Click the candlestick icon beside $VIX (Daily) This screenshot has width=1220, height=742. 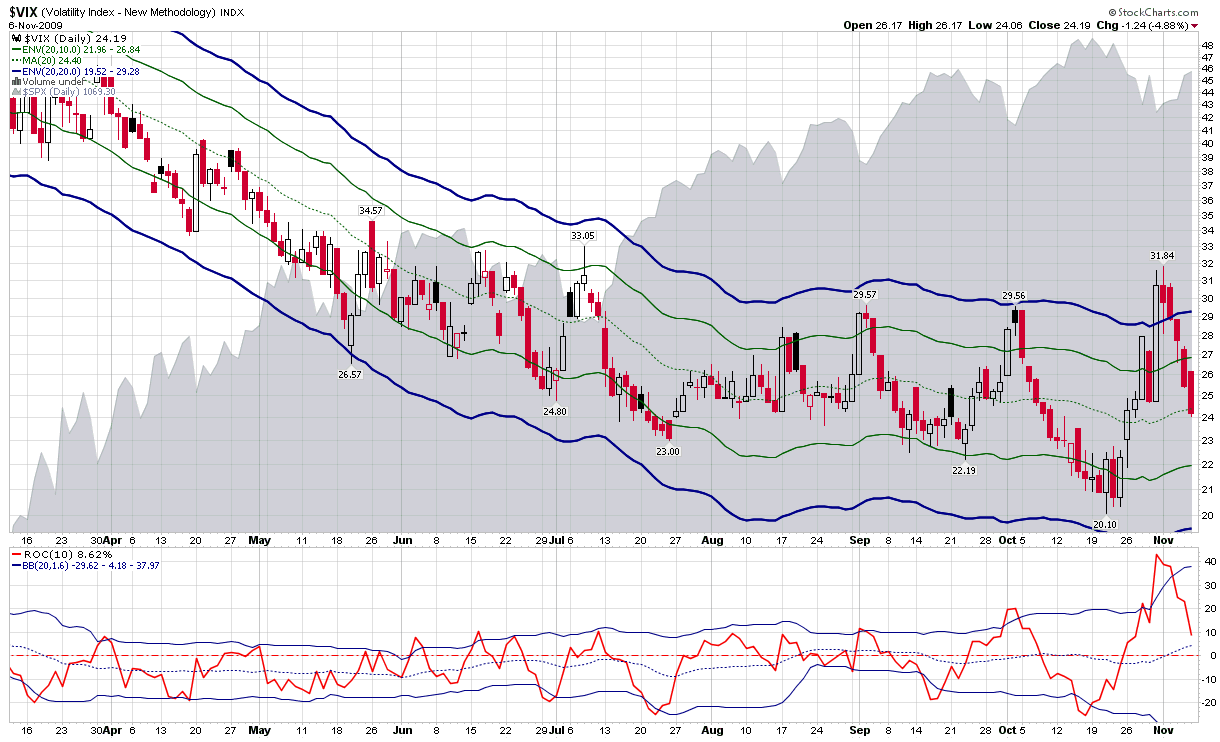(14, 37)
